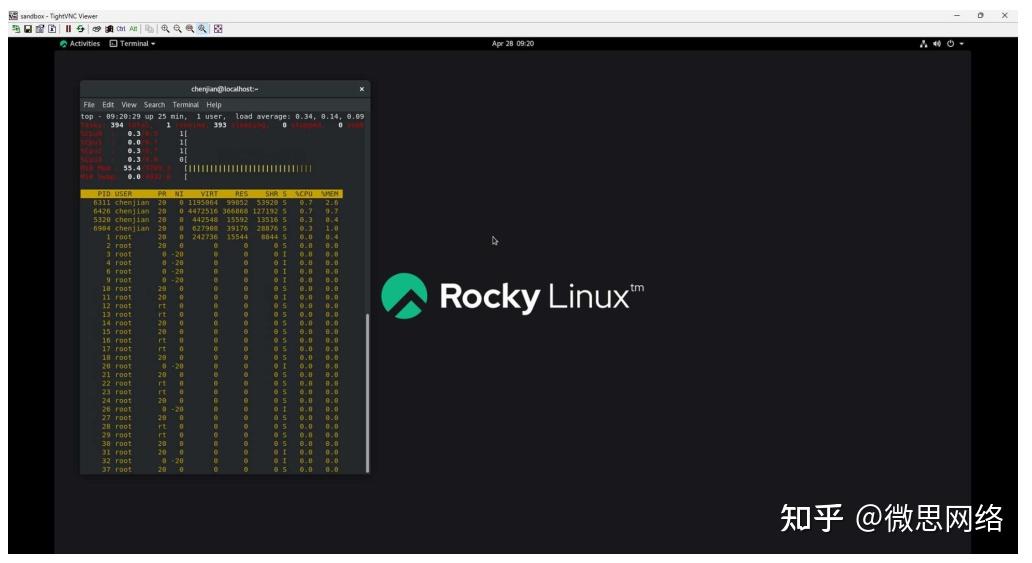Open the terminal's Terminal menu
The image size is (1032, 563).
[x=186, y=105]
